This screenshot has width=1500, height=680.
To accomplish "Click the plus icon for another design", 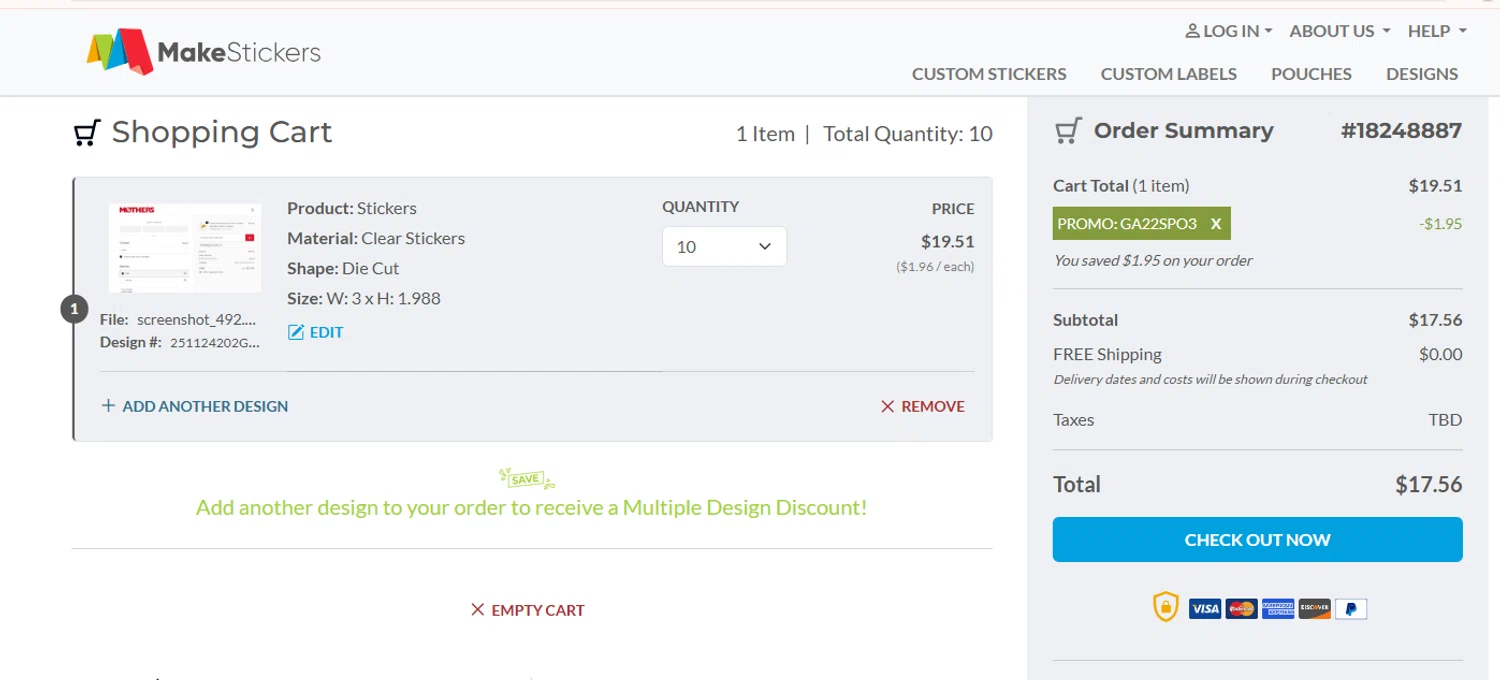I will pos(109,406).
